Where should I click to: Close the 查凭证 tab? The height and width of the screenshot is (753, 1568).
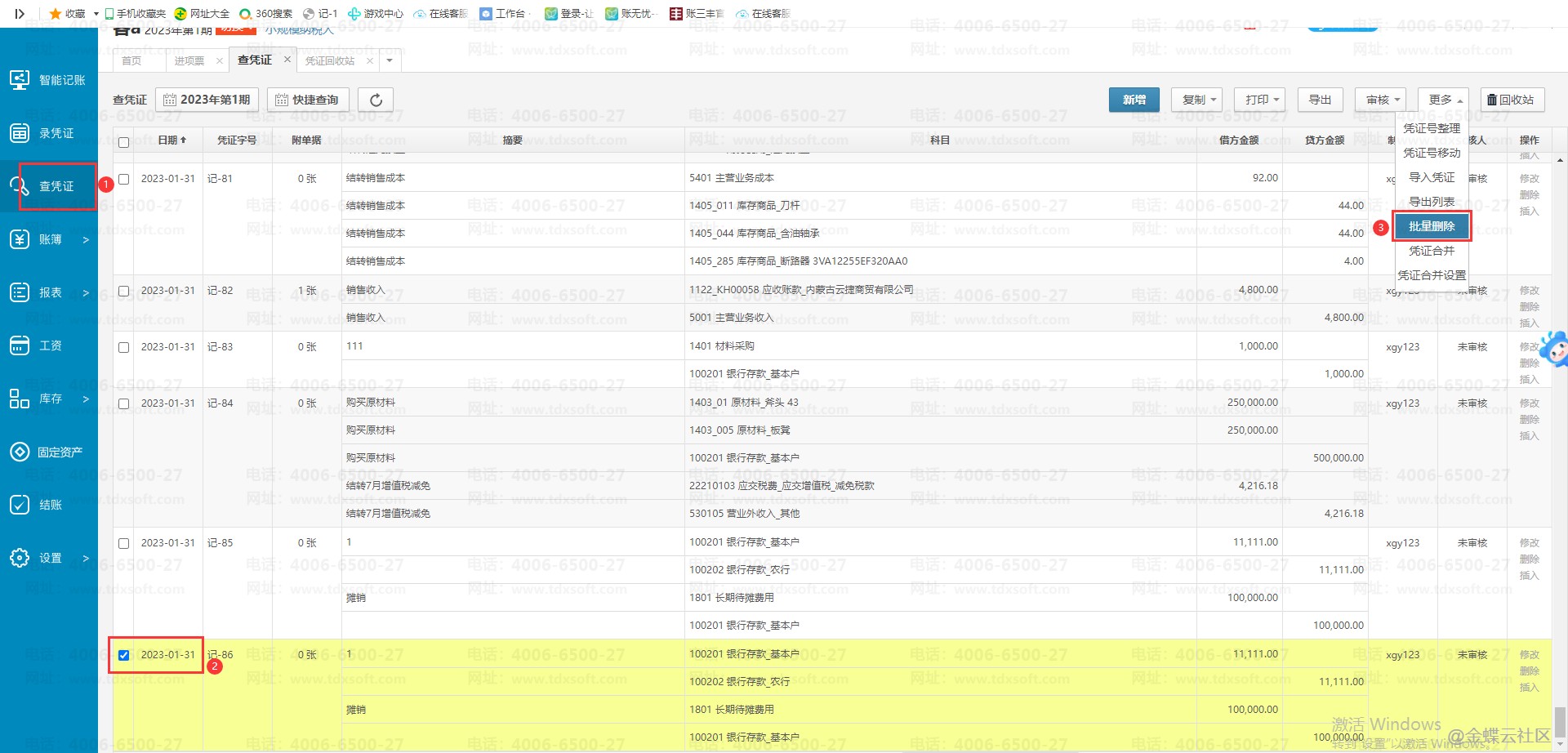tap(287, 60)
